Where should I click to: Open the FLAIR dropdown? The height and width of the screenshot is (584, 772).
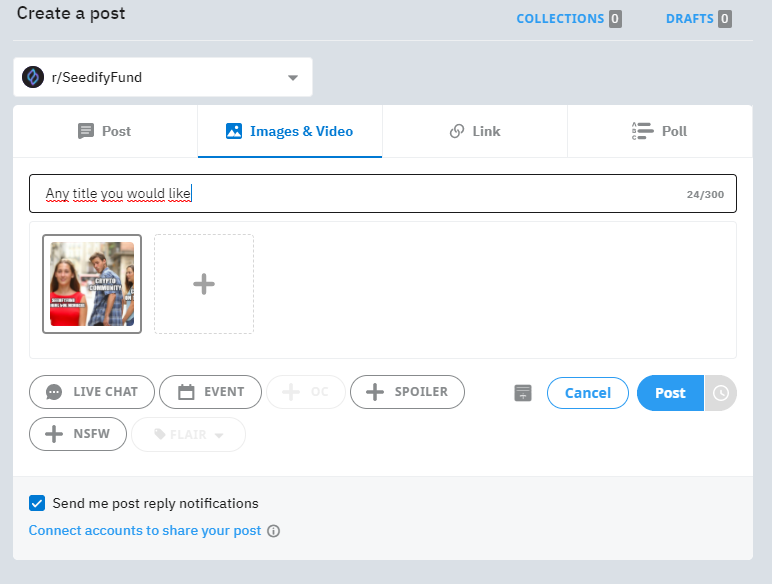click(188, 434)
